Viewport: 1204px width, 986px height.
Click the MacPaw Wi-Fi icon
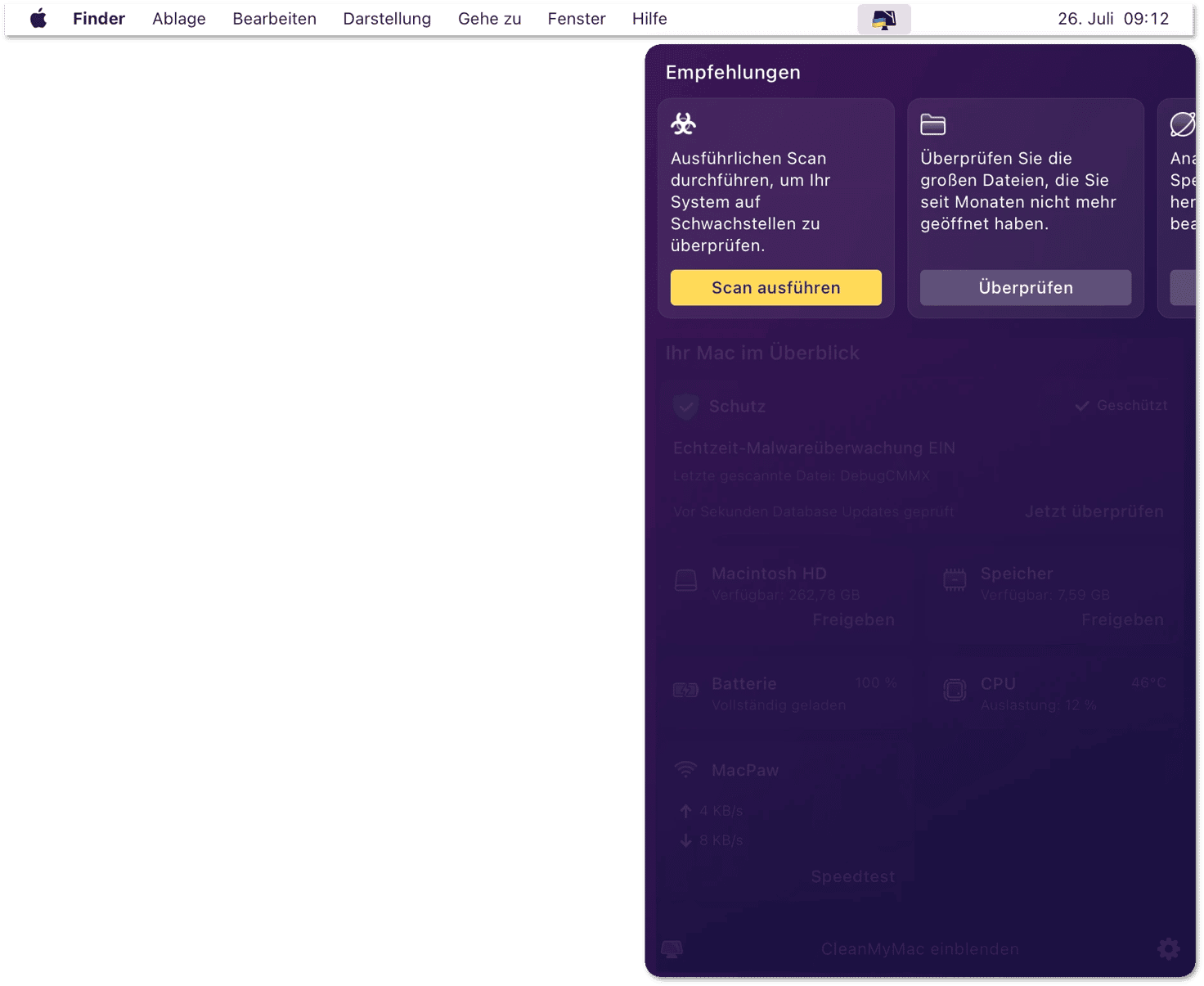click(x=685, y=770)
